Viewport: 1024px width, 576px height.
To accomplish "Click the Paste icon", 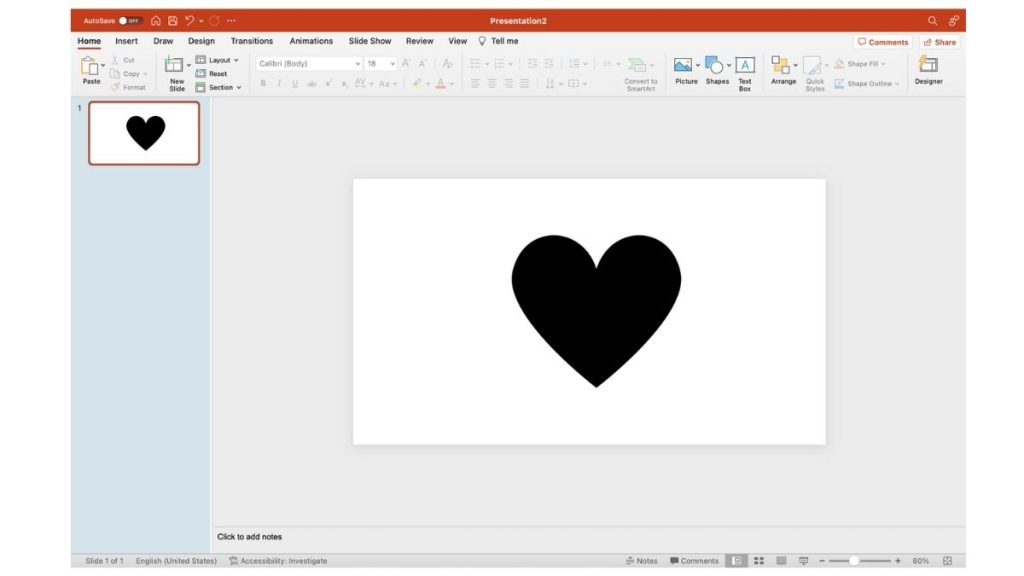I will pyautogui.click(x=89, y=65).
